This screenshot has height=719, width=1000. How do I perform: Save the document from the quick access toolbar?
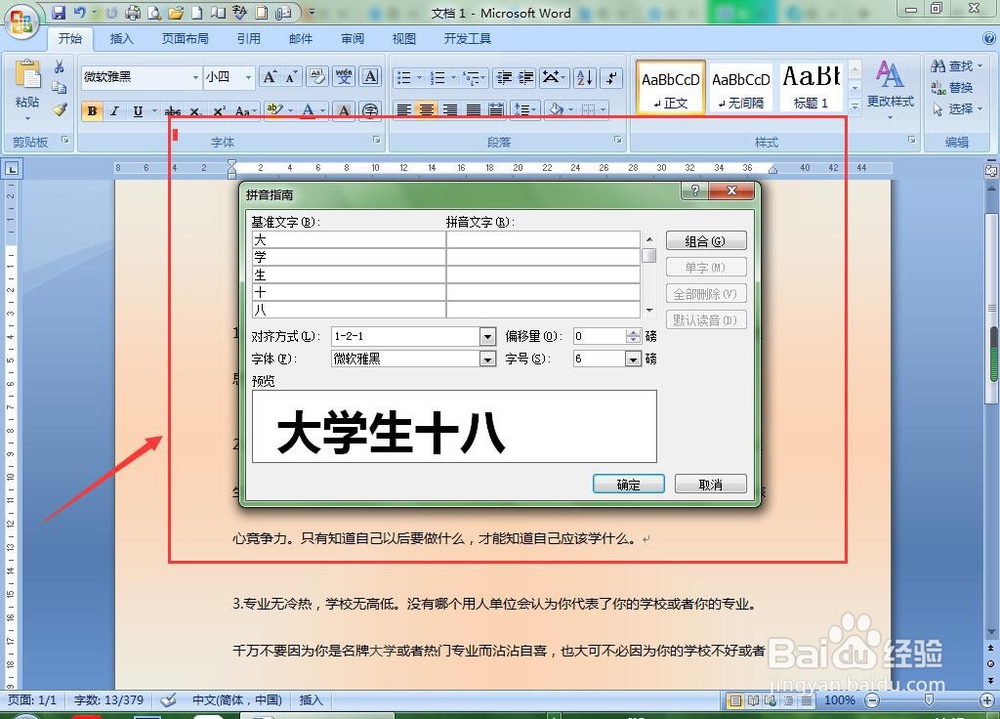58,12
